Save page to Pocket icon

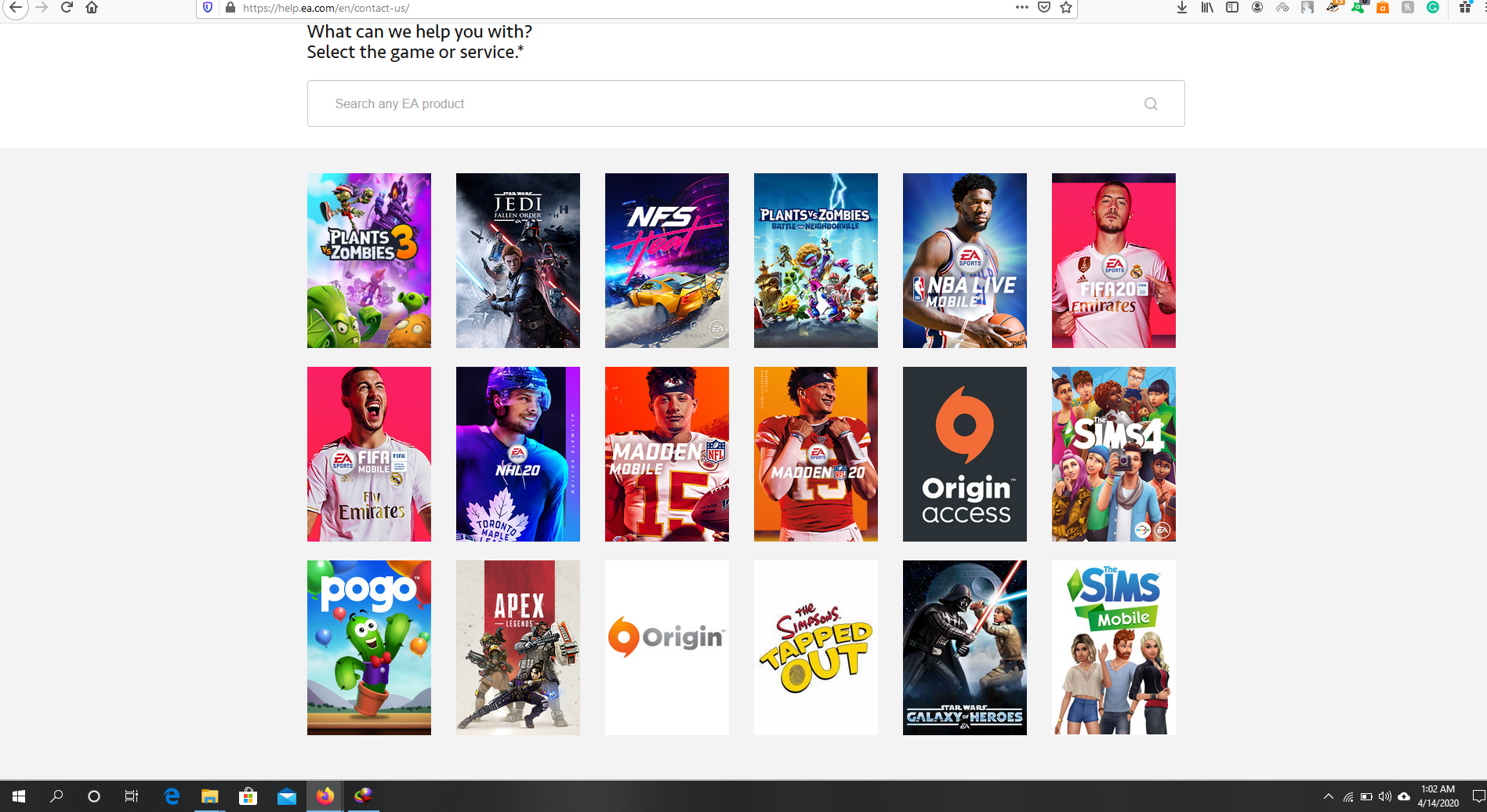tap(1044, 8)
